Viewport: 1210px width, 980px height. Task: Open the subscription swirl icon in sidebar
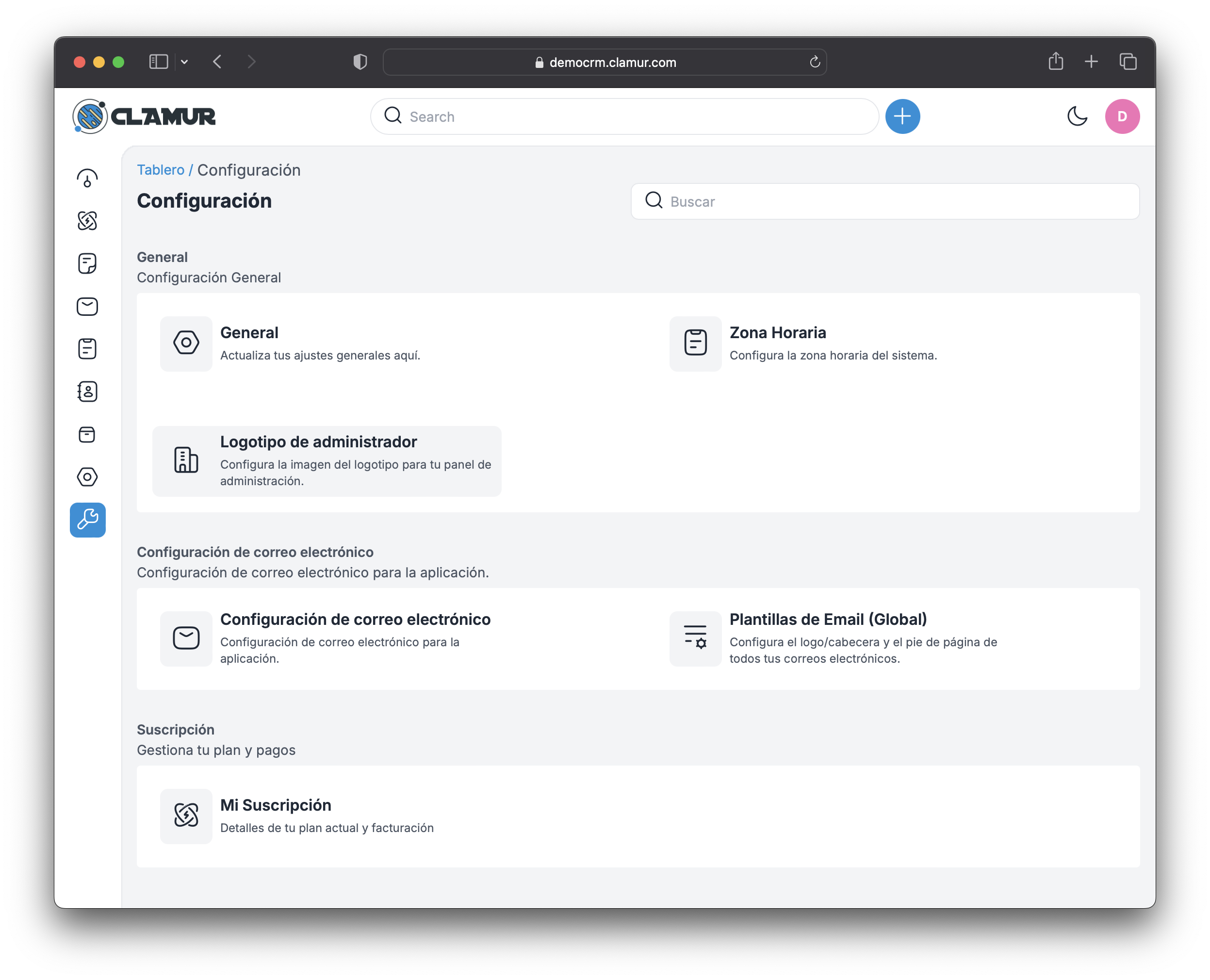point(87,221)
